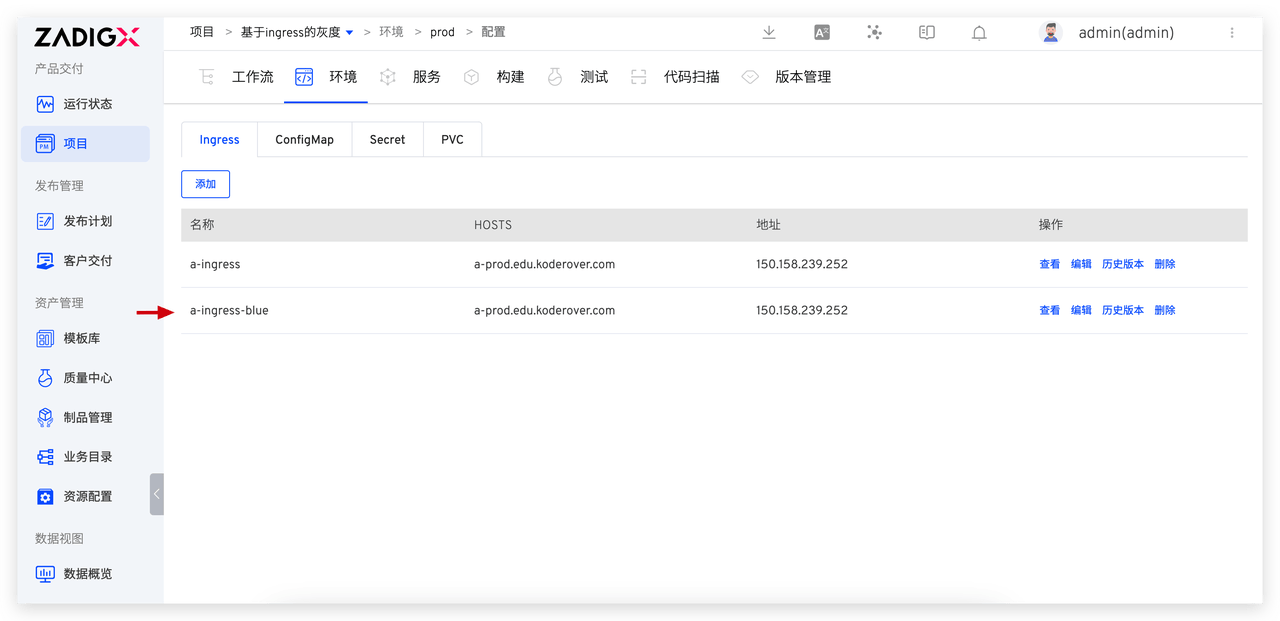
Task: Open 模板库 in the sidebar
Action: point(81,339)
